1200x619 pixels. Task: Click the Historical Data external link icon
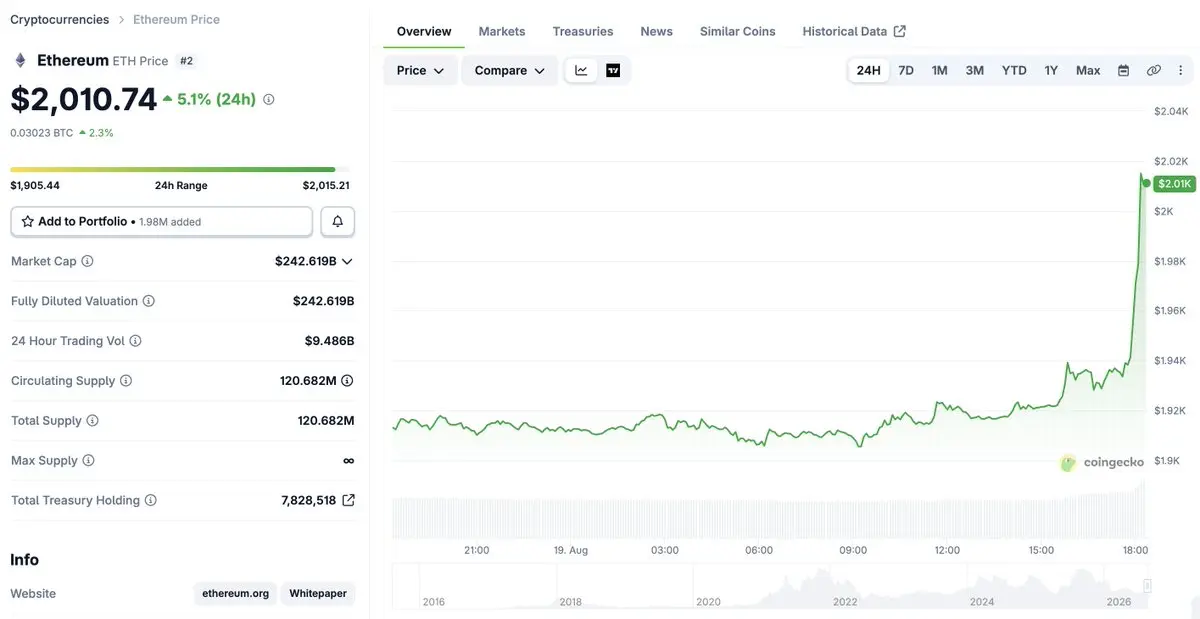(899, 31)
